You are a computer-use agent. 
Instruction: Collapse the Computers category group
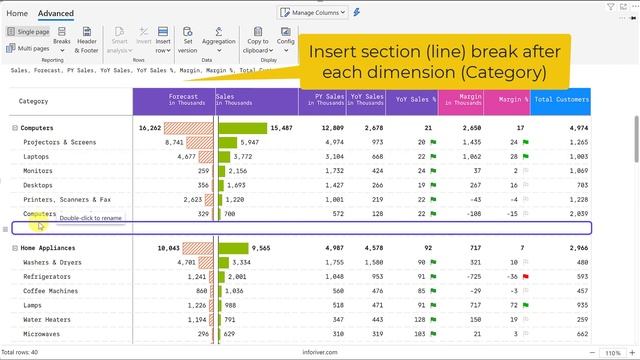[15, 128]
